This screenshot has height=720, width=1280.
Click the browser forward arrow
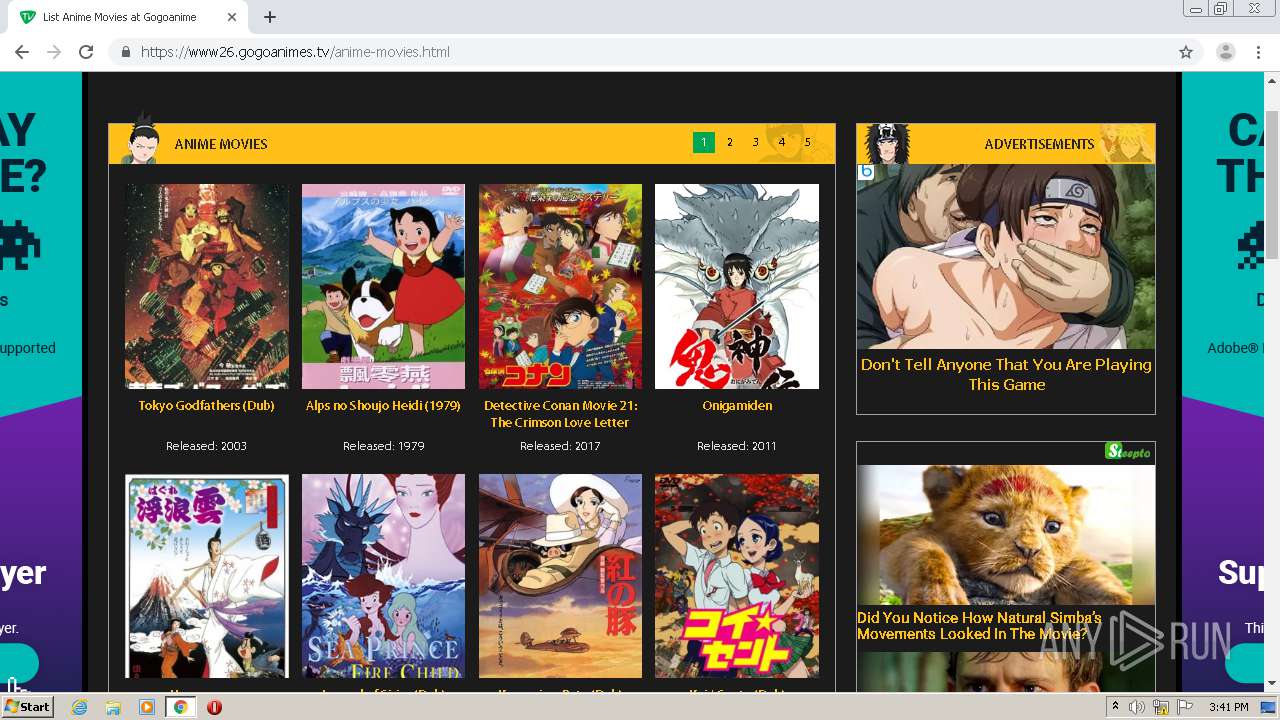(54, 52)
